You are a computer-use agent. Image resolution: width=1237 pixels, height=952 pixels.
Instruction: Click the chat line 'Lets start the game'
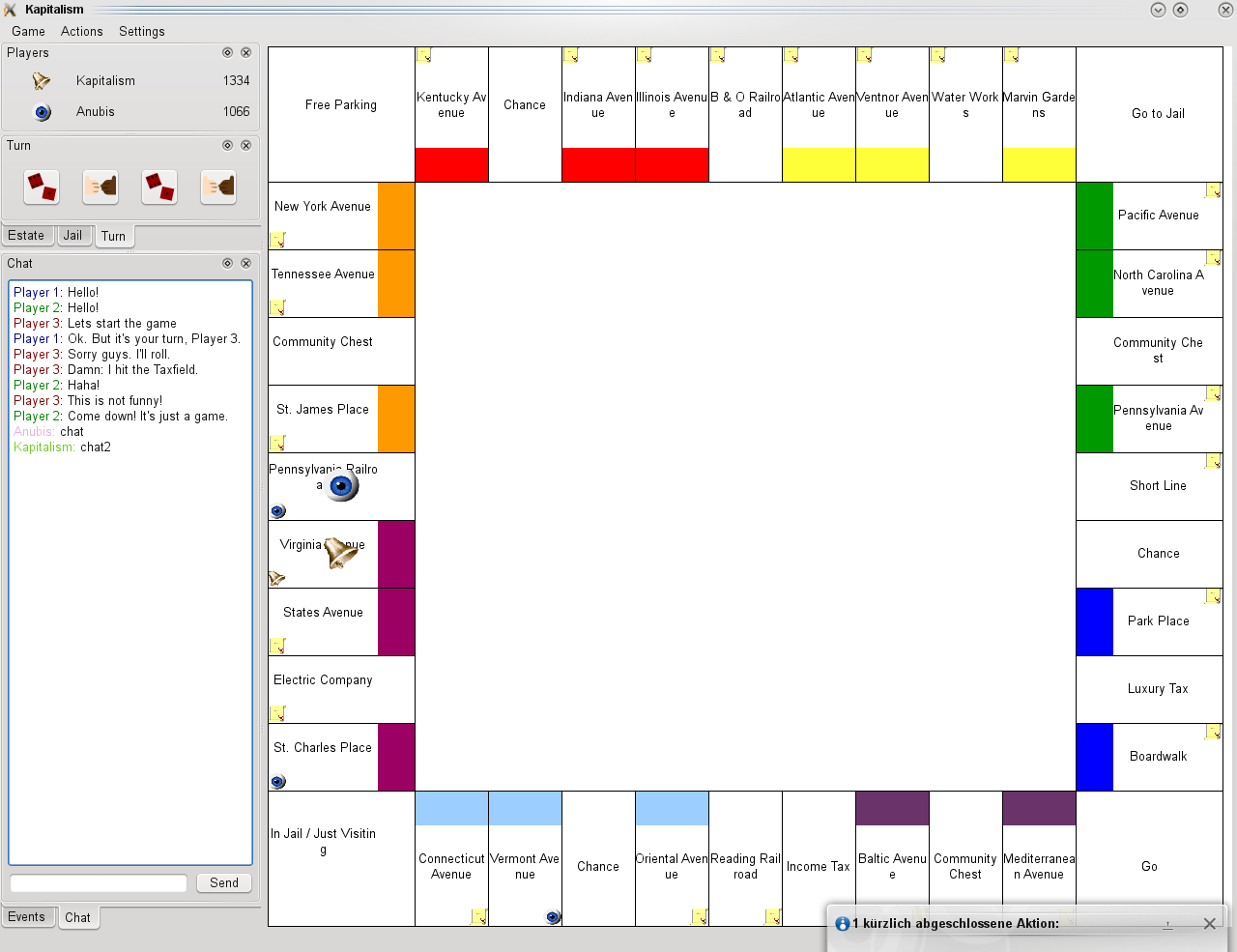122,324
